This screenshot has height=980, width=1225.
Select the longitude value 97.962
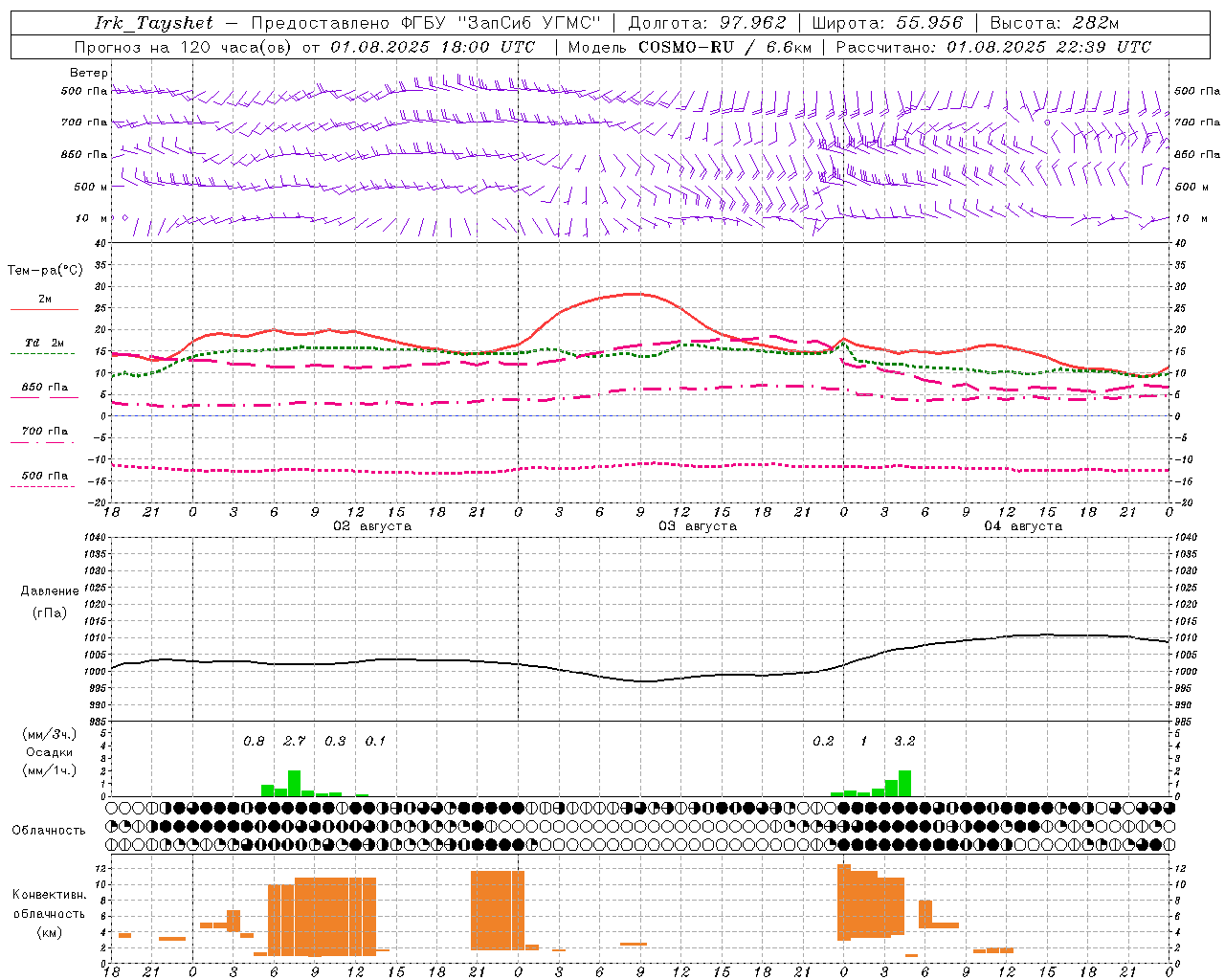(x=752, y=23)
